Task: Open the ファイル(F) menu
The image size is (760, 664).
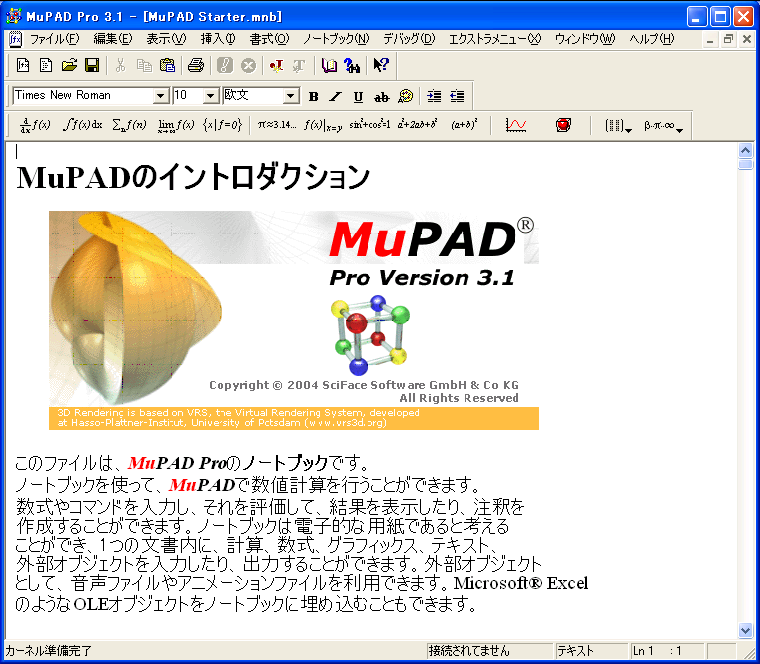Action: 55,39
